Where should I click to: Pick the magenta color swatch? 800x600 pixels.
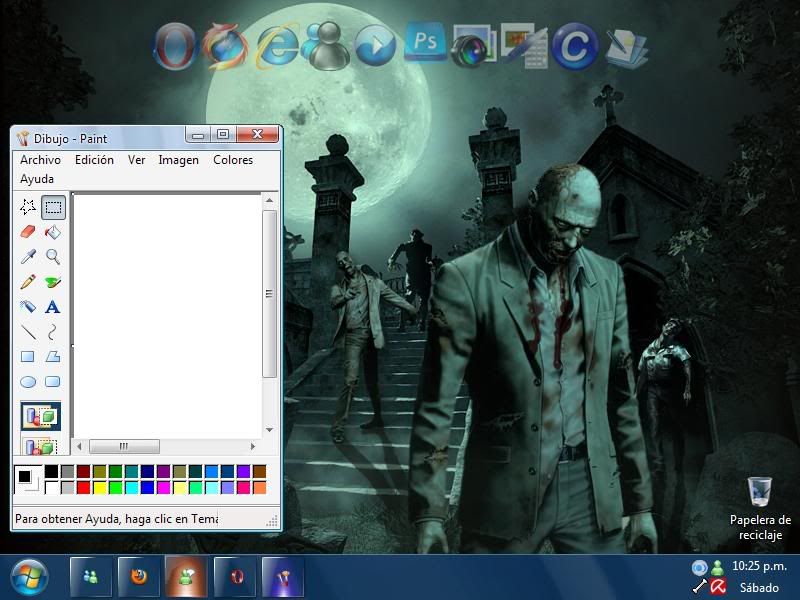[x=163, y=488]
